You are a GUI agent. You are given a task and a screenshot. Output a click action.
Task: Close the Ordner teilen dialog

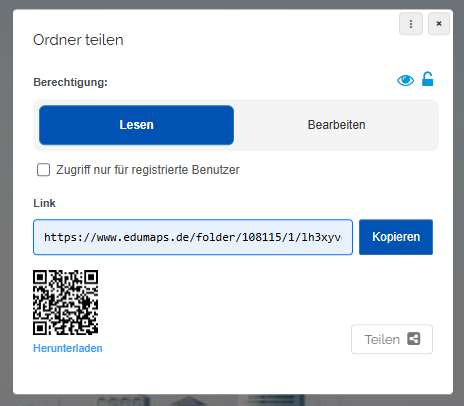coord(439,24)
